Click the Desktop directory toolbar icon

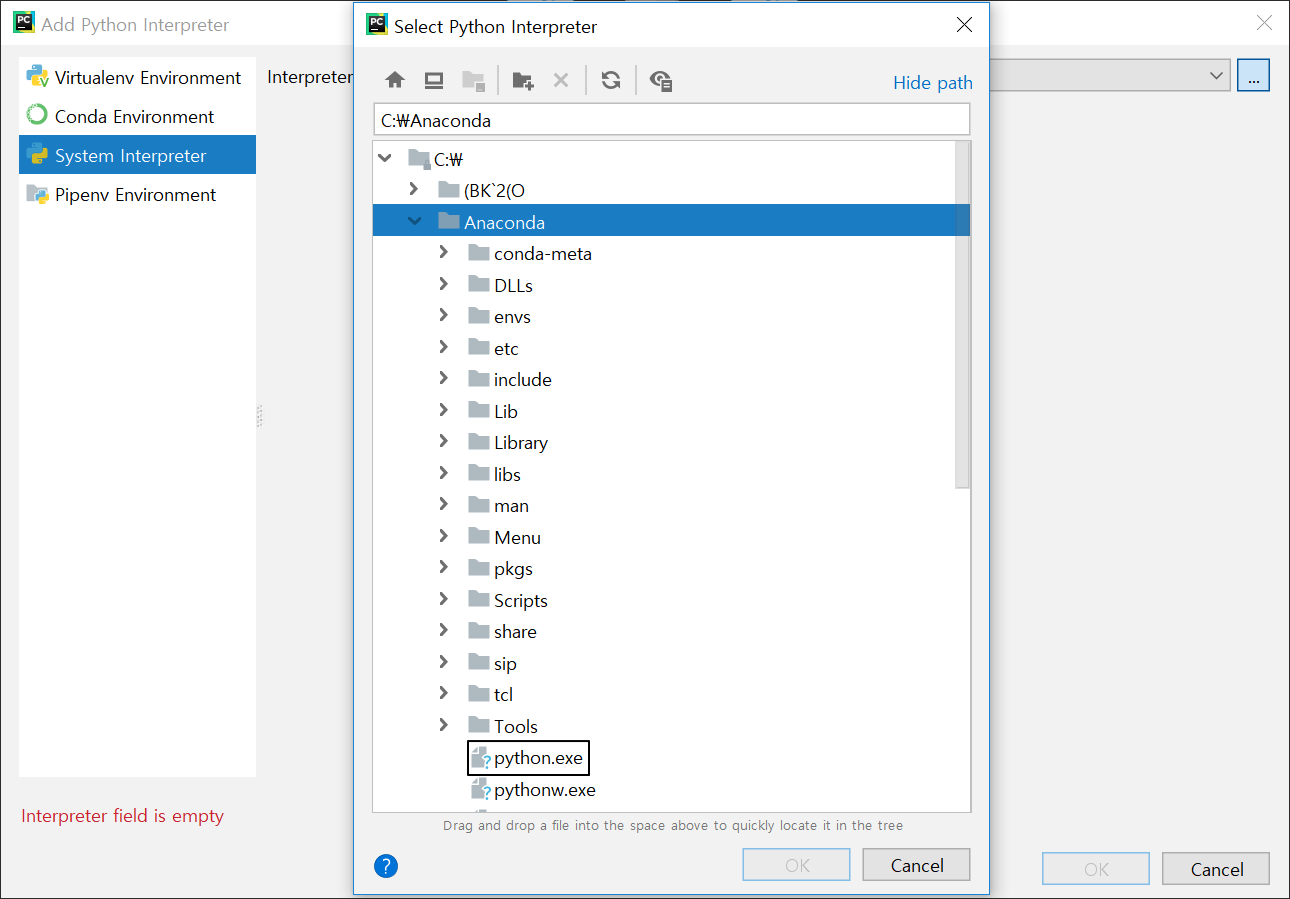434,81
